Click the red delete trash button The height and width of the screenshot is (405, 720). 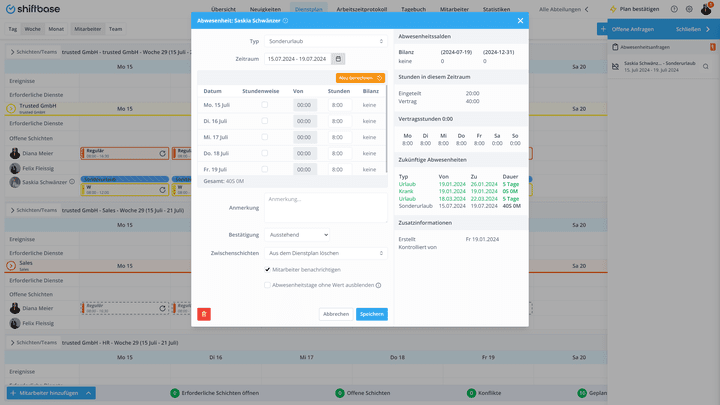point(204,314)
